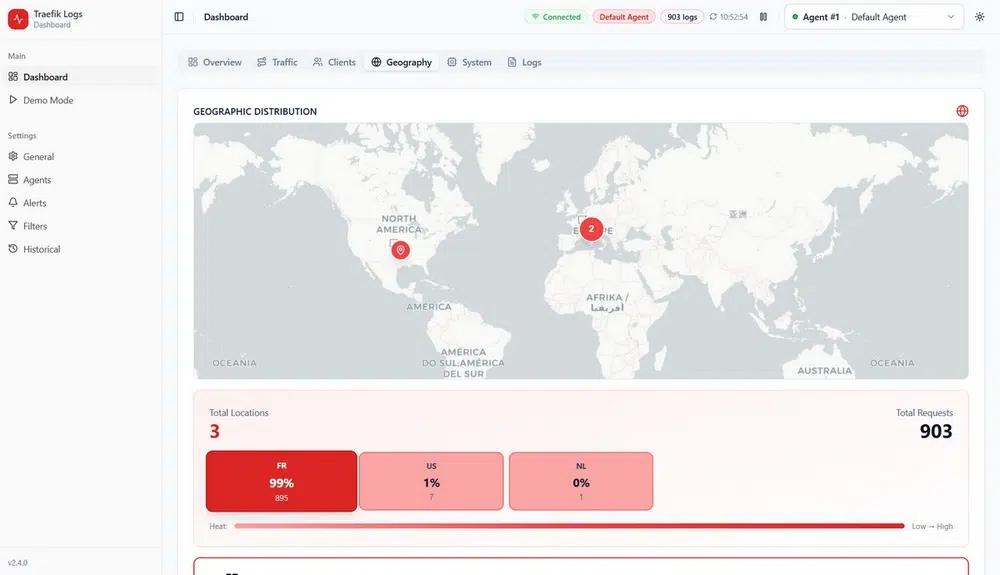This screenshot has height=575, width=1000.
Task: Click the Demo Mode play icon
Action: [x=13, y=99]
